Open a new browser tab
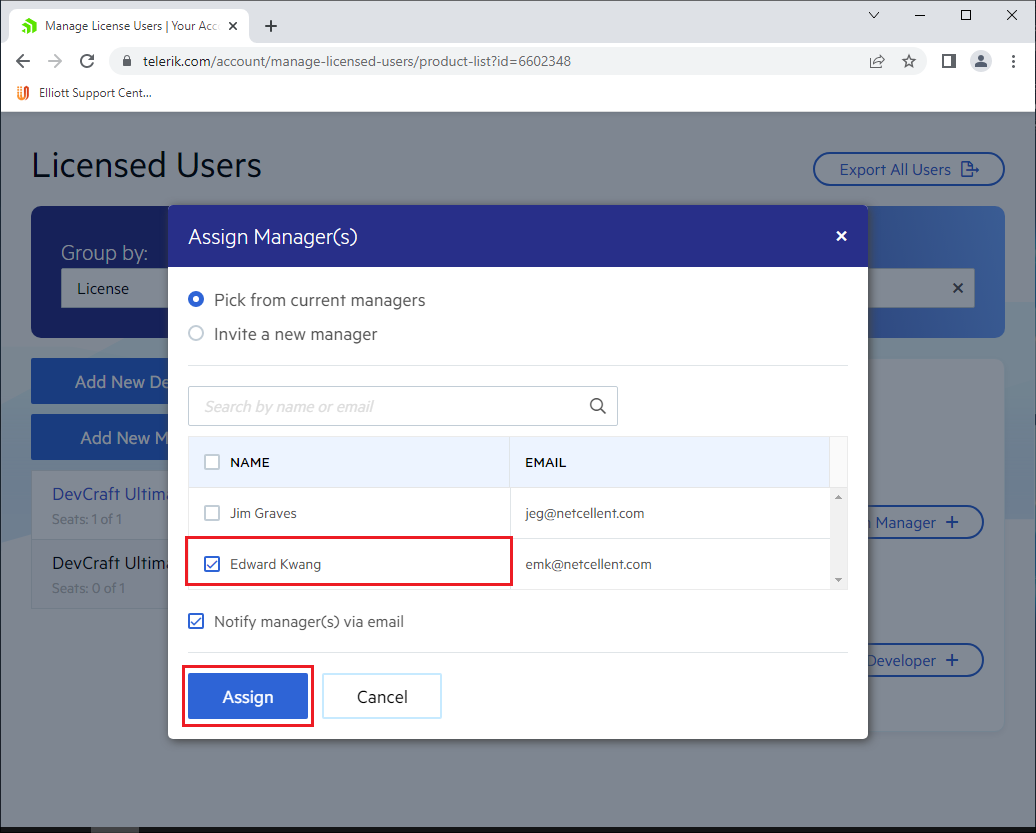1036x833 pixels. click(271, 26)
